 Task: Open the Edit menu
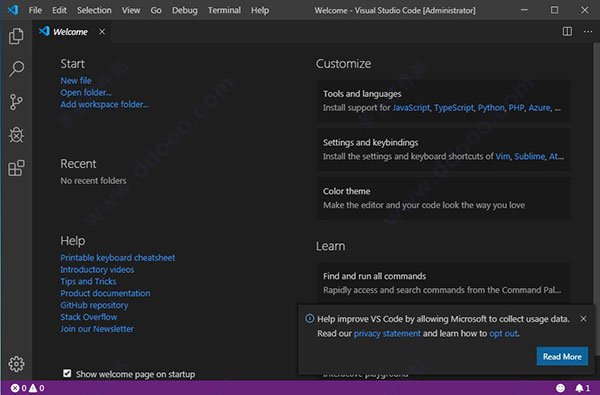point(59,10)
